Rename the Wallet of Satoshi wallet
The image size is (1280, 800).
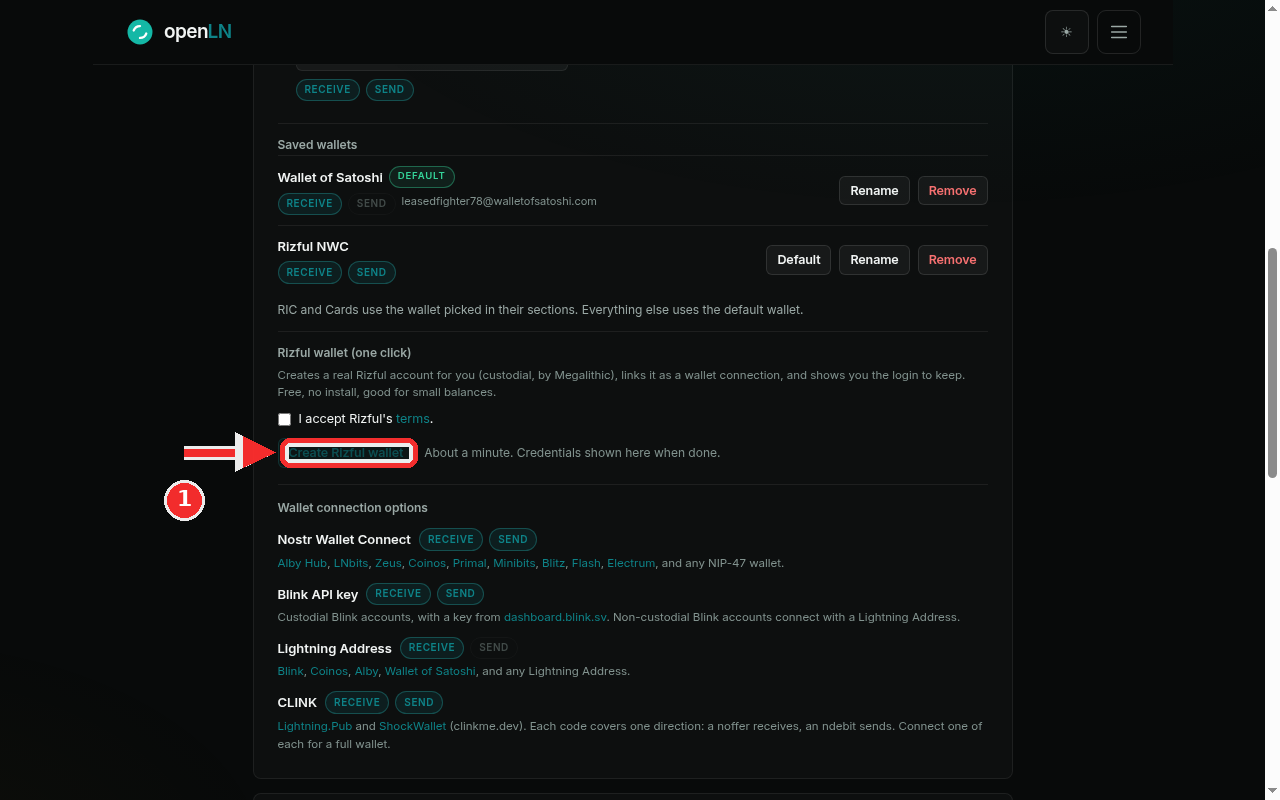tap(874, 191)
